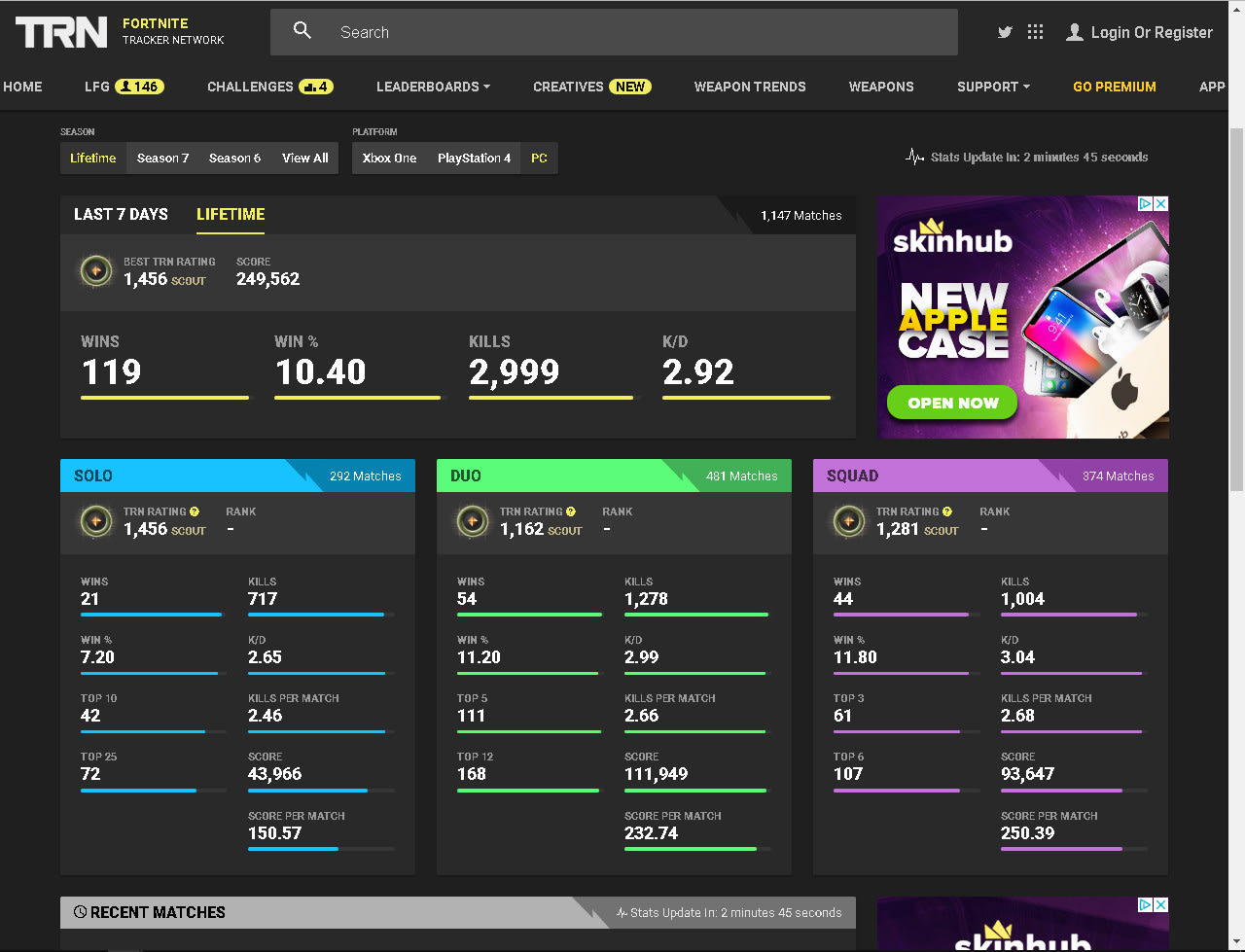
Task: Click the Squad TRN rating badge icon
Action: [x=848, y=521]
